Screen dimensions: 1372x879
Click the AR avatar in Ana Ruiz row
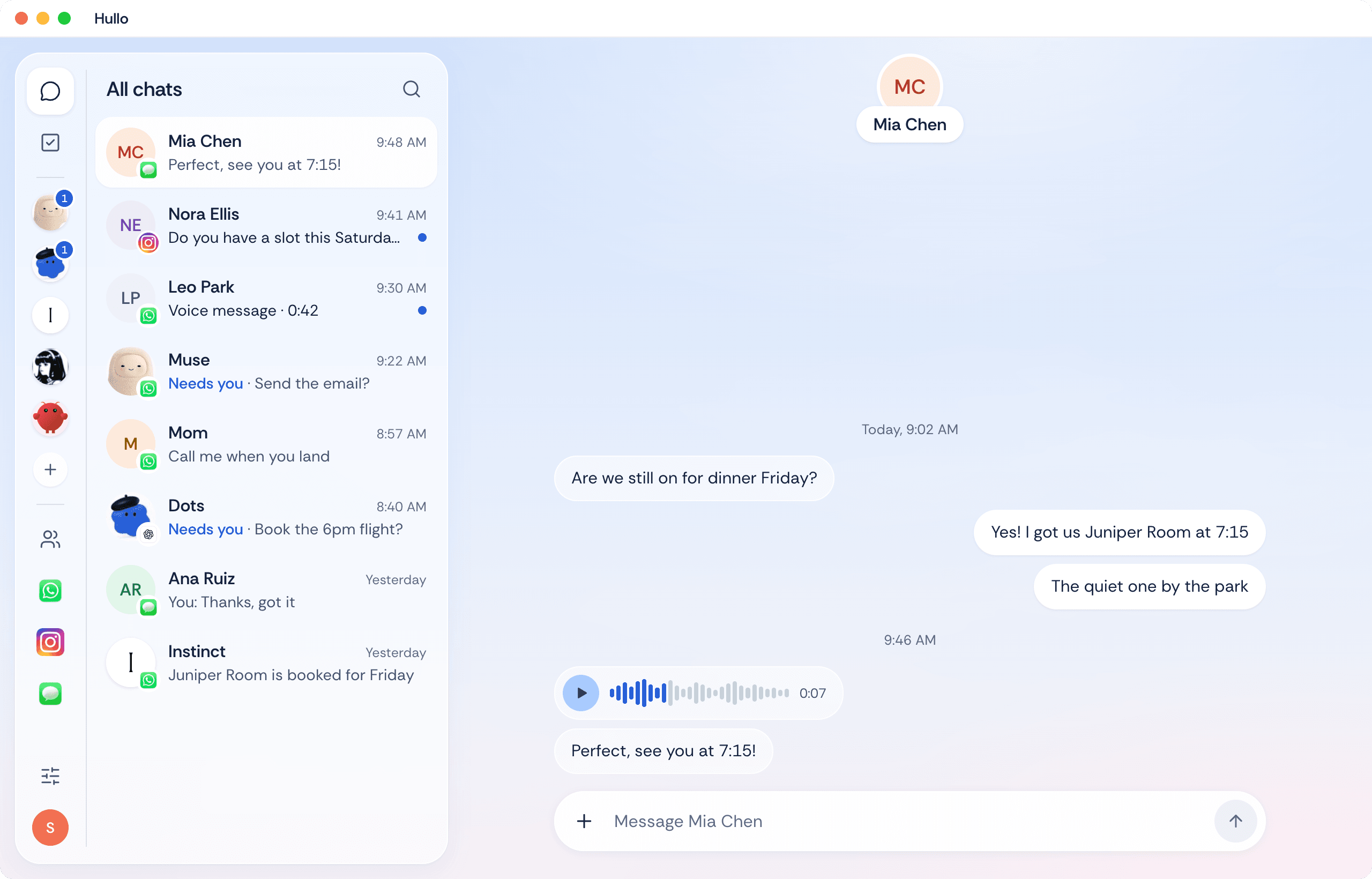click(131, 590)
